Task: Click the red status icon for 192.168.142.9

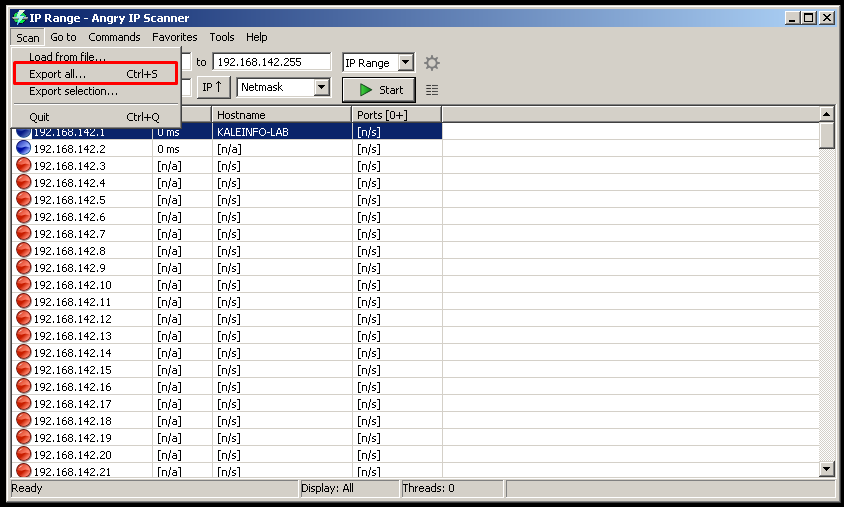Action: pos(23,267)
